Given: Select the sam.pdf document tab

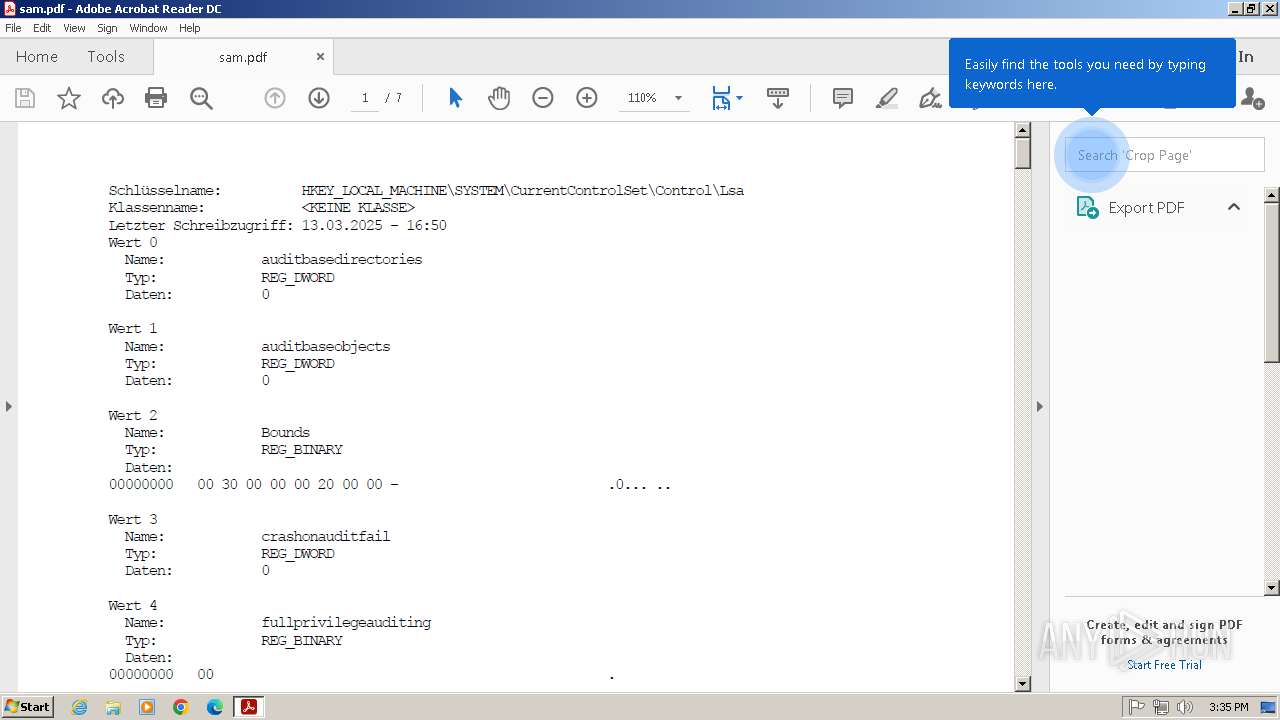Looking at the screenshot, I should 243,57.
